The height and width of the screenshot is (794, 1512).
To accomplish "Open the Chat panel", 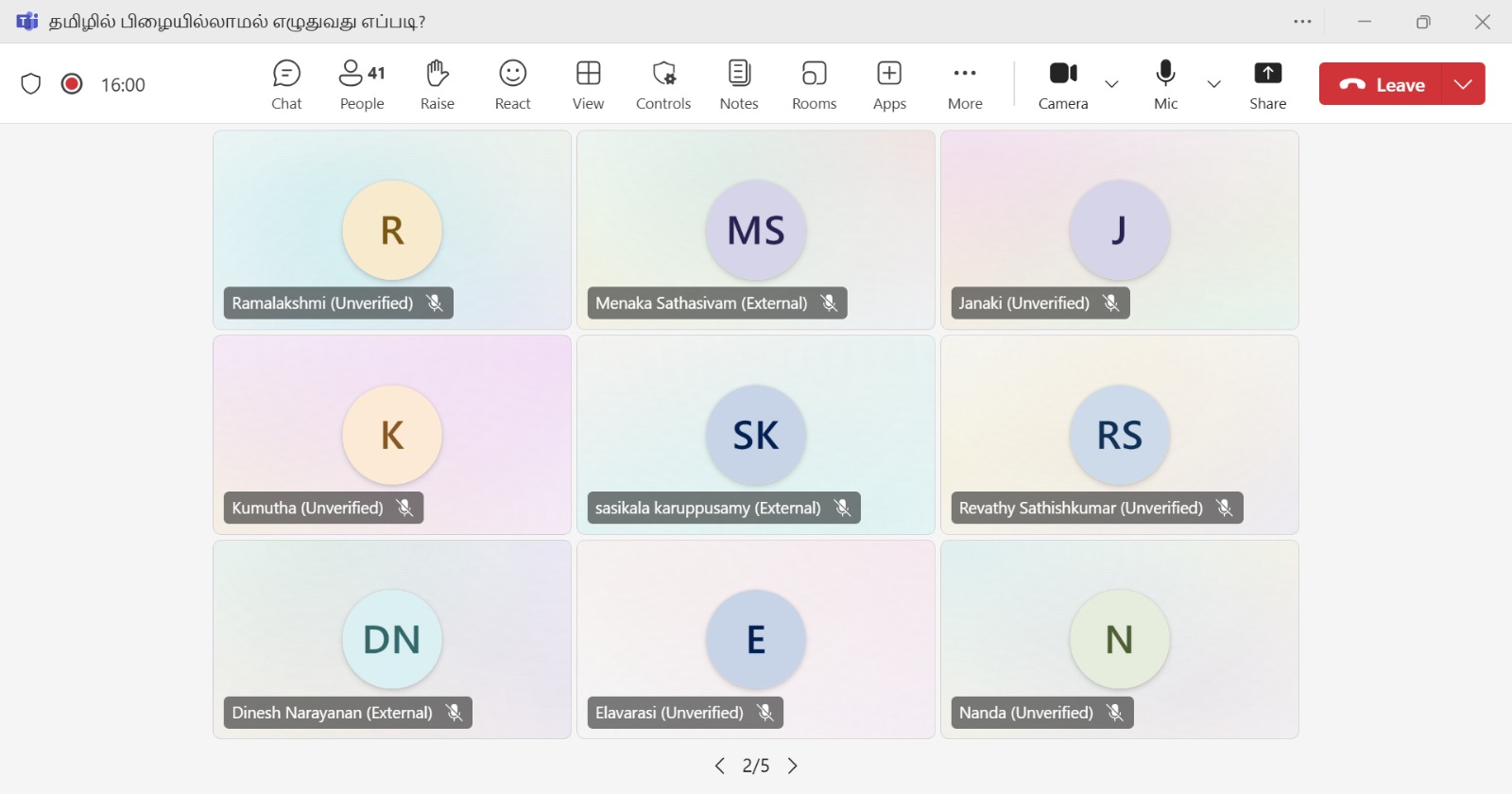I will (286, 84).
